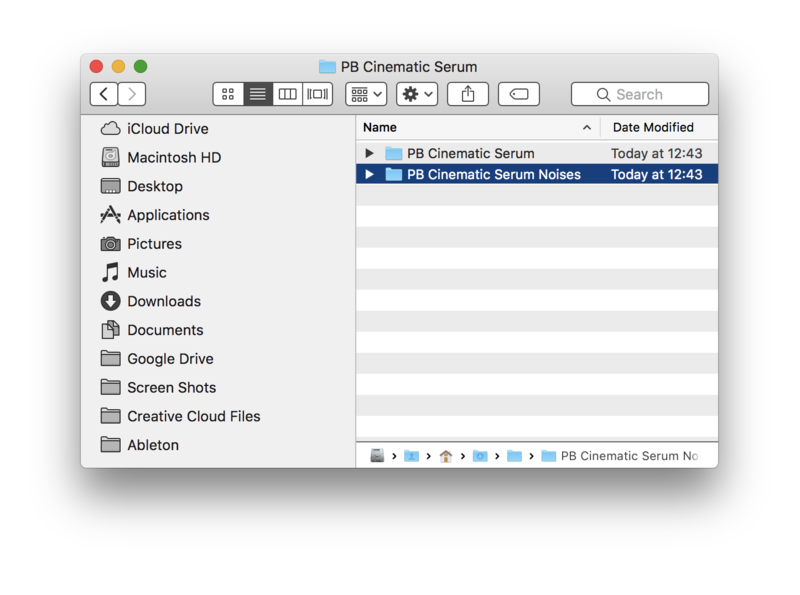The image size is (800, 595).
Task: Switch to column view mode
Action: pos(288,94)
